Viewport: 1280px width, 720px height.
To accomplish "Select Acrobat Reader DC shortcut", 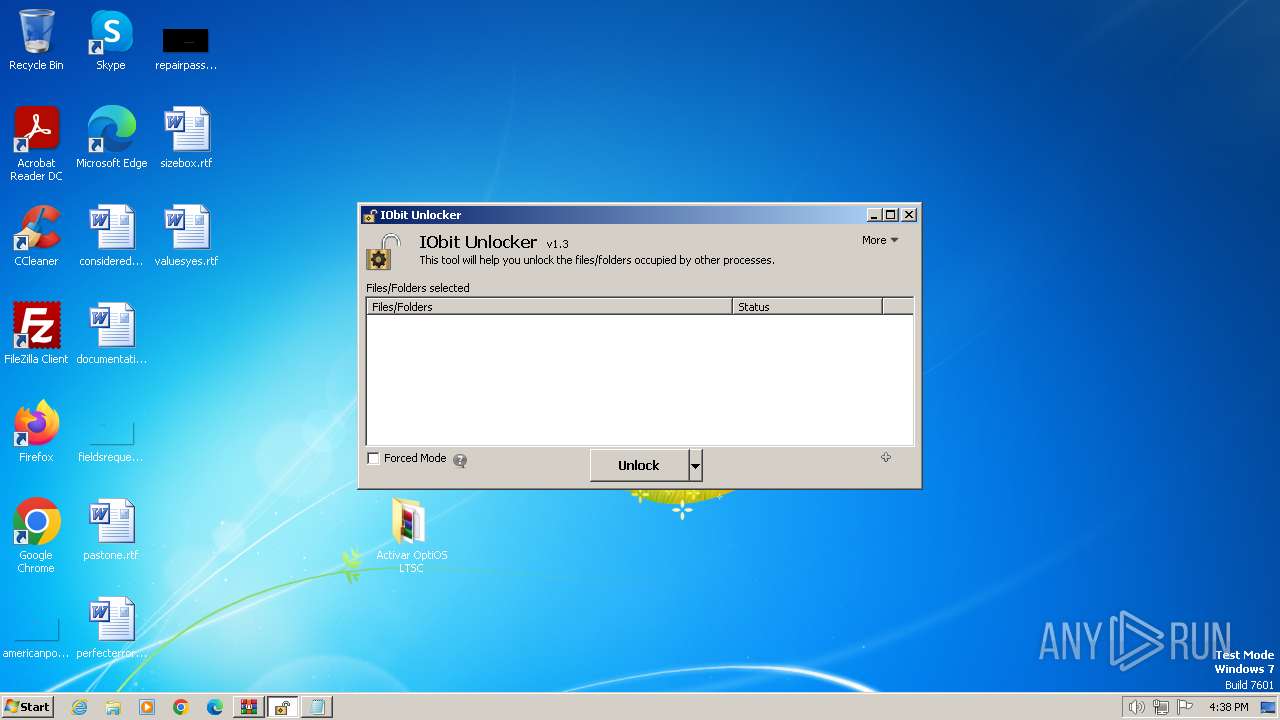I will [x=36, y=144].
